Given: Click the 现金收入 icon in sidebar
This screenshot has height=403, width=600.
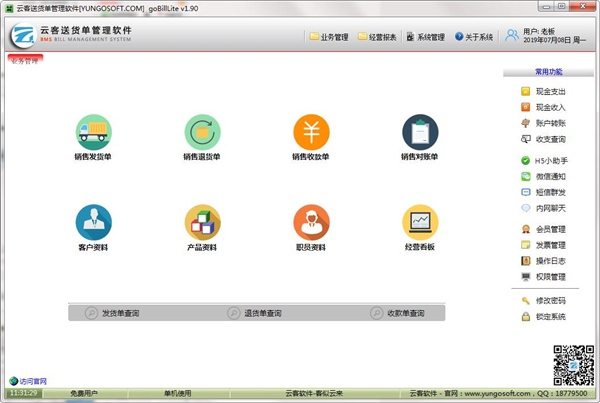Looking at the screenshot, I should pos(526,107).
